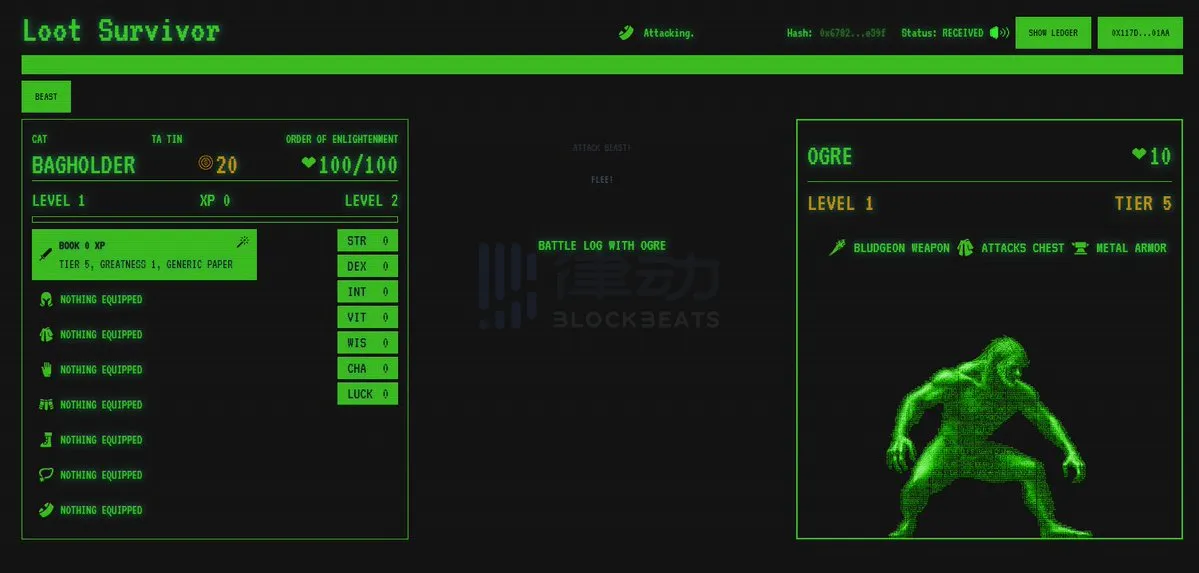Click the ring slot icon
The height and width of the screenshot is (573, 1199).
[x=46, y=510]
